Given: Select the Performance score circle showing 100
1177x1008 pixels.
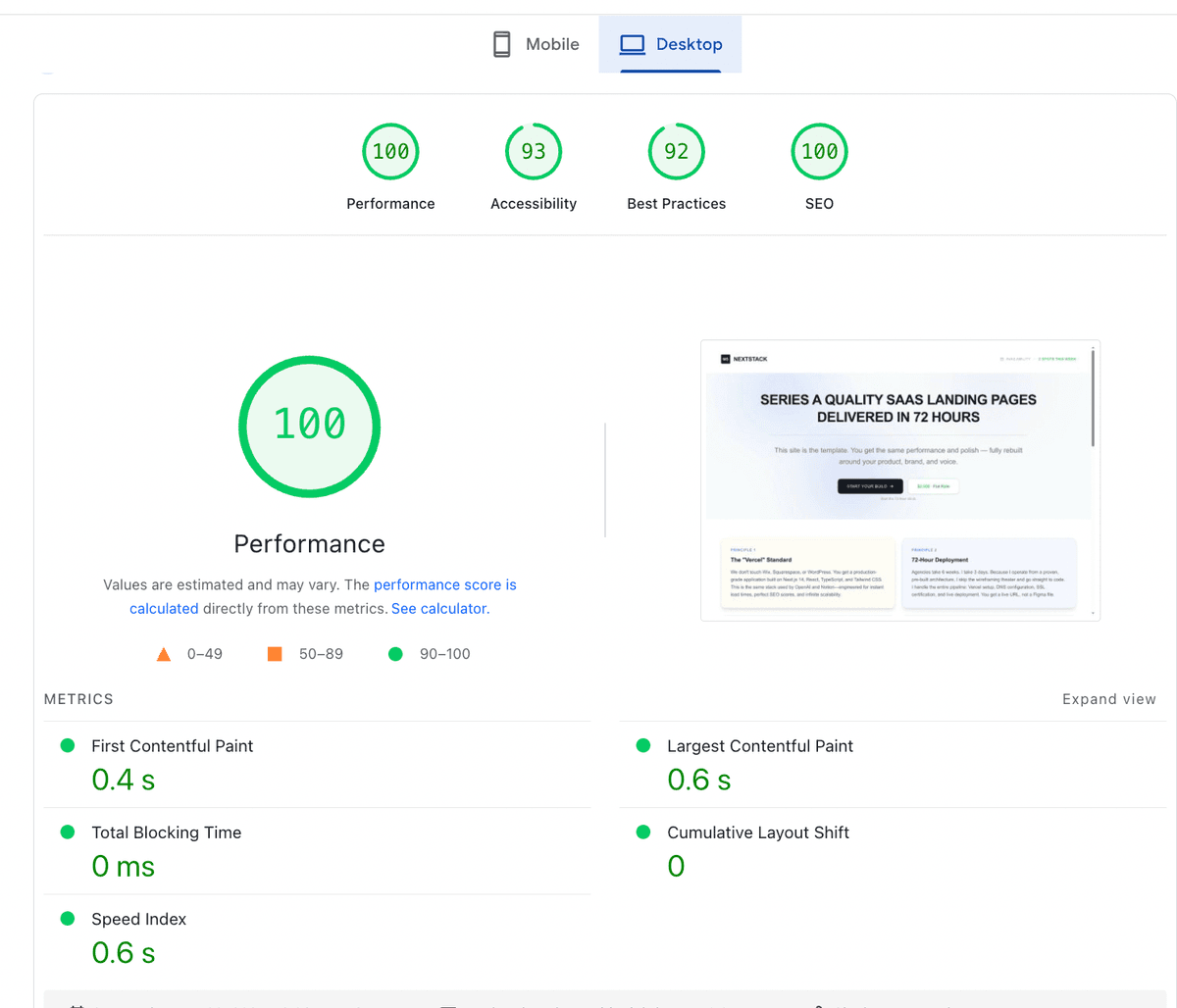Looking at the screenshot, I should tap(390, 151).
